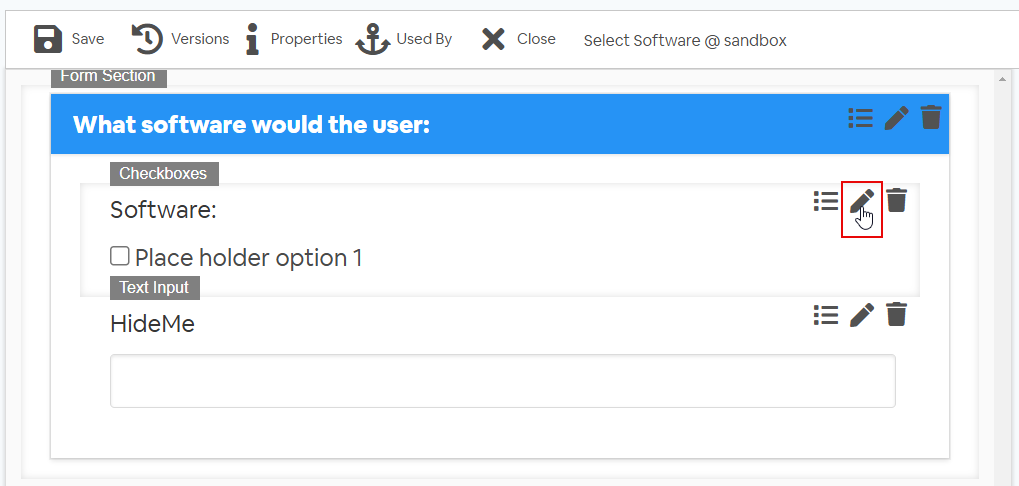Select the Text Input component tag

[x=155, y=287]
